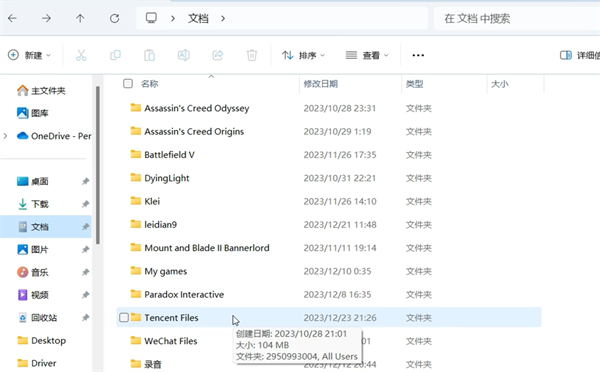The image size is (600, 372).
Task: Go back with the back arrow
Action: coord(12,18)
